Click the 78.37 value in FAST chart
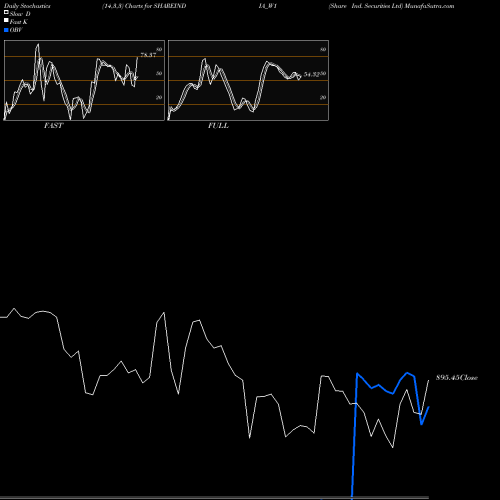Viewport: 500px width, 500px height. point(148,55)
